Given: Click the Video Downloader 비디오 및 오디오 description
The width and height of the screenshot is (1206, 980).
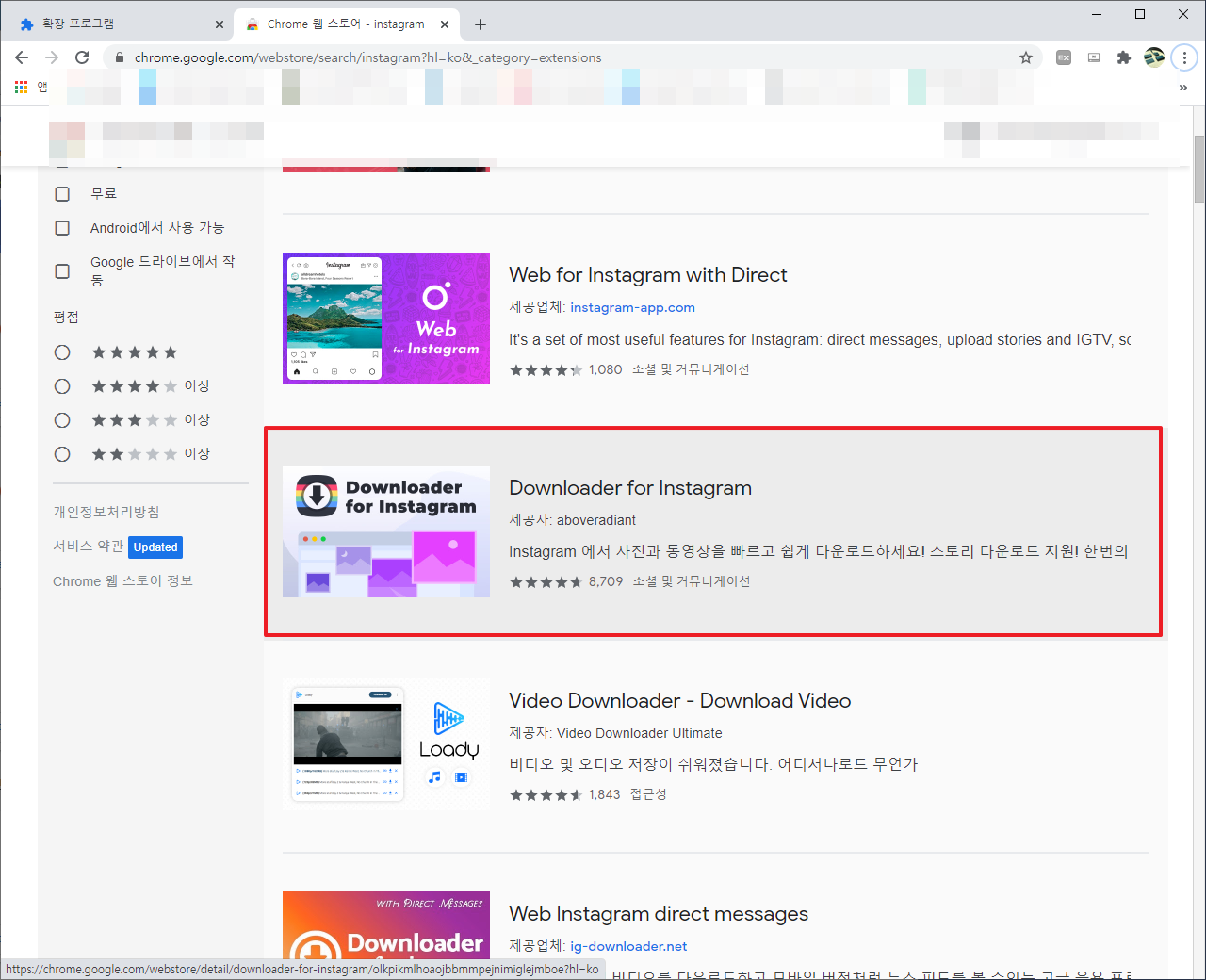Looking at the screenshot, I should (x=713, y=764).
